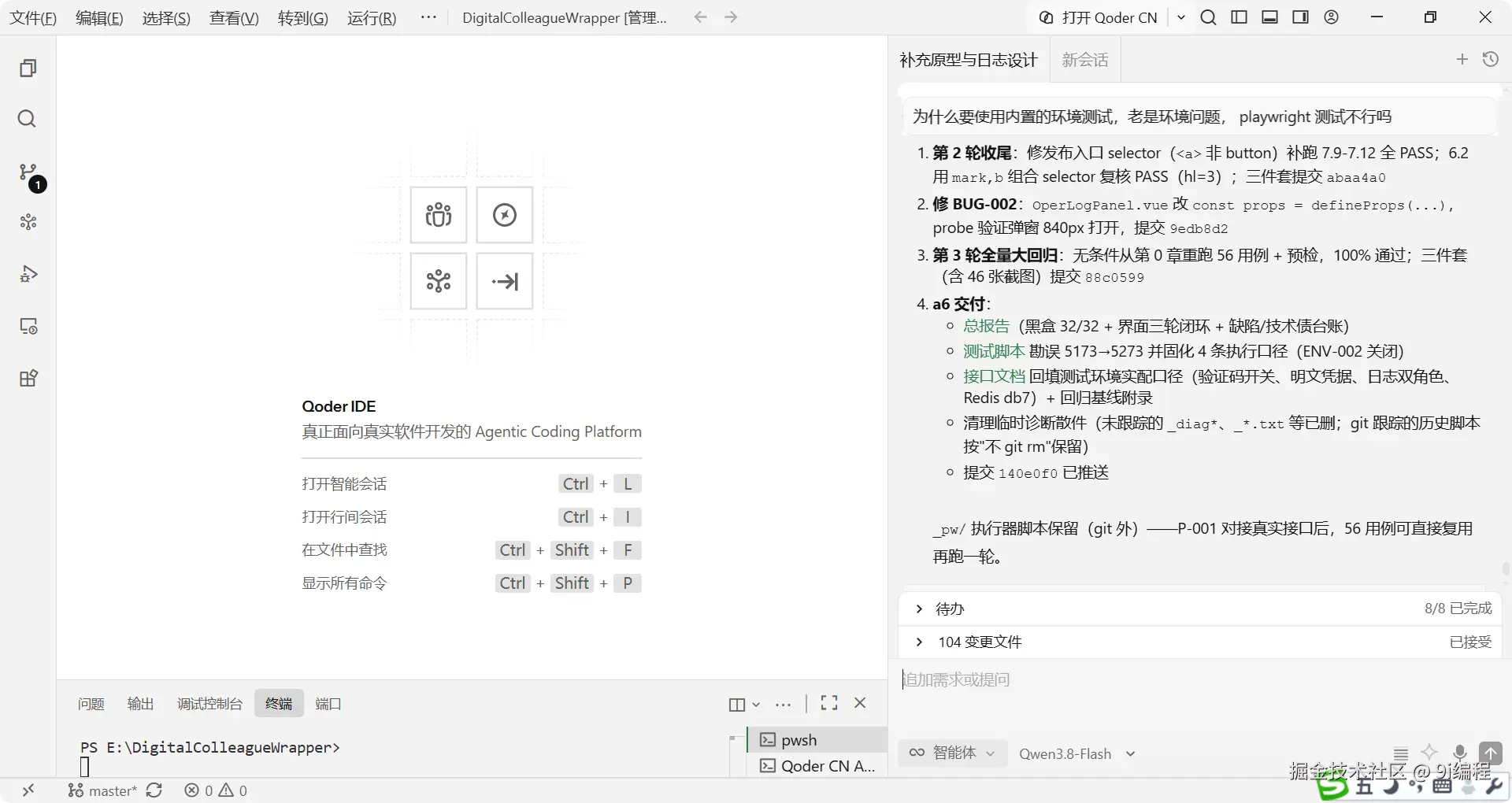Click the microphone voice input icon
This screenshot has width=1512, height=803.
pyautogui.click(x=1460, y=753)
